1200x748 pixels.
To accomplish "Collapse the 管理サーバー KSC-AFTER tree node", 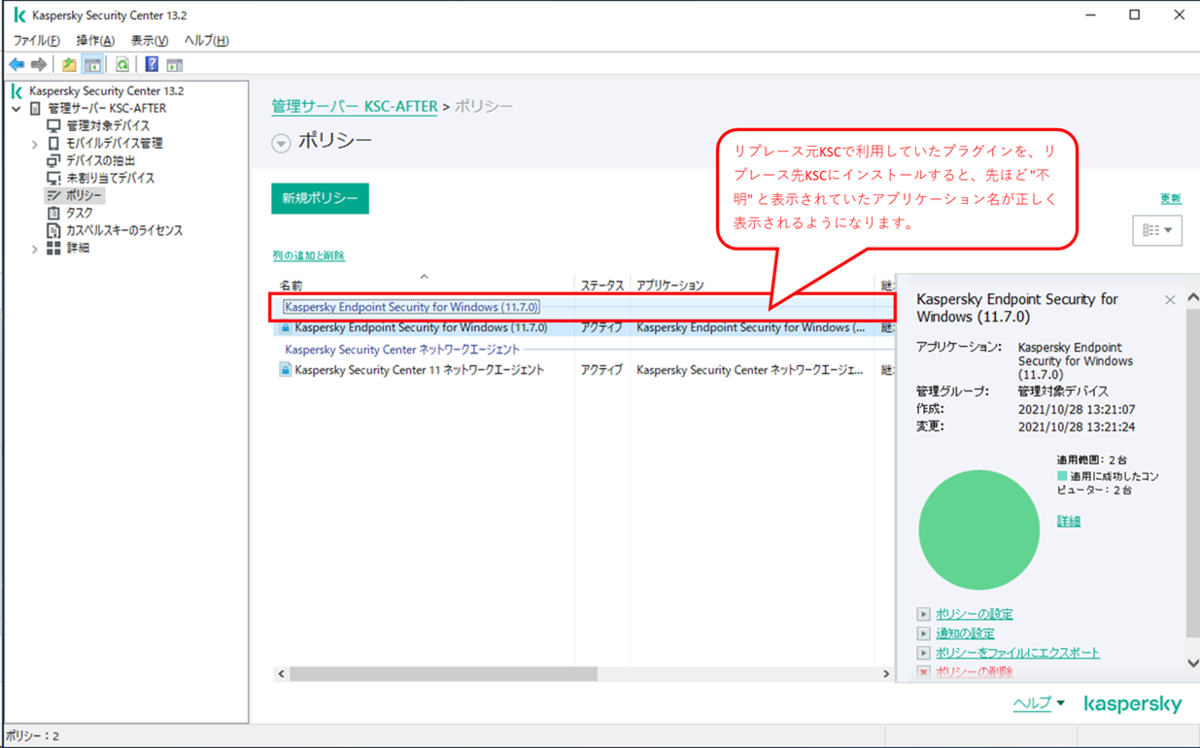I will 16,108.
